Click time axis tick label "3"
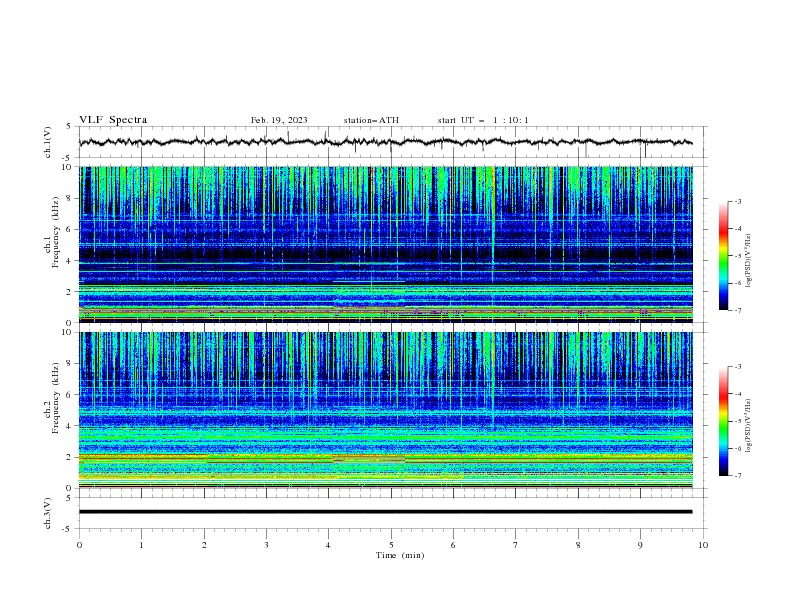 266,545
